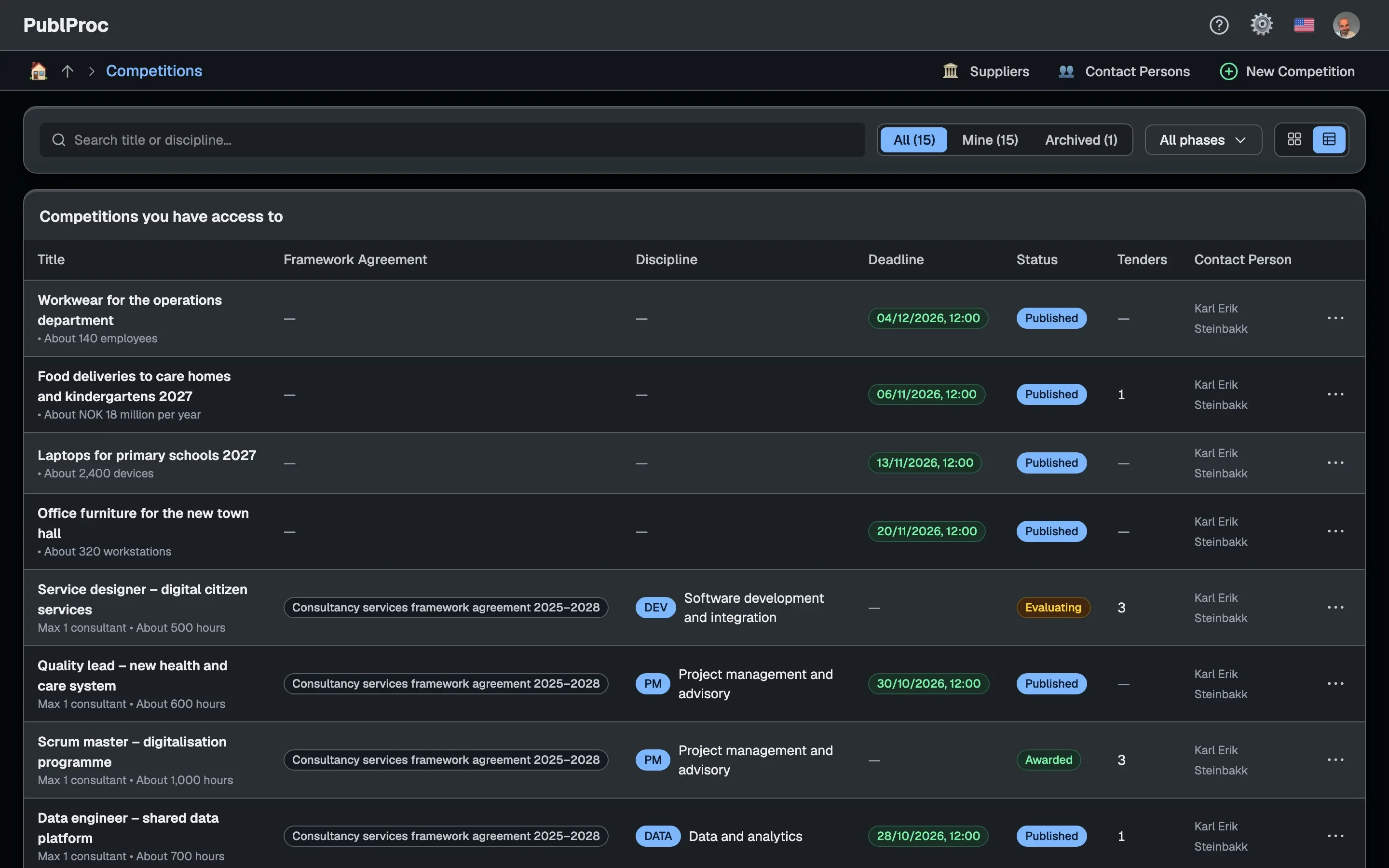This screenshot has height=868, width=1389.
Task: Click the Evaluating status badge
Action: tap(1053, 608)
